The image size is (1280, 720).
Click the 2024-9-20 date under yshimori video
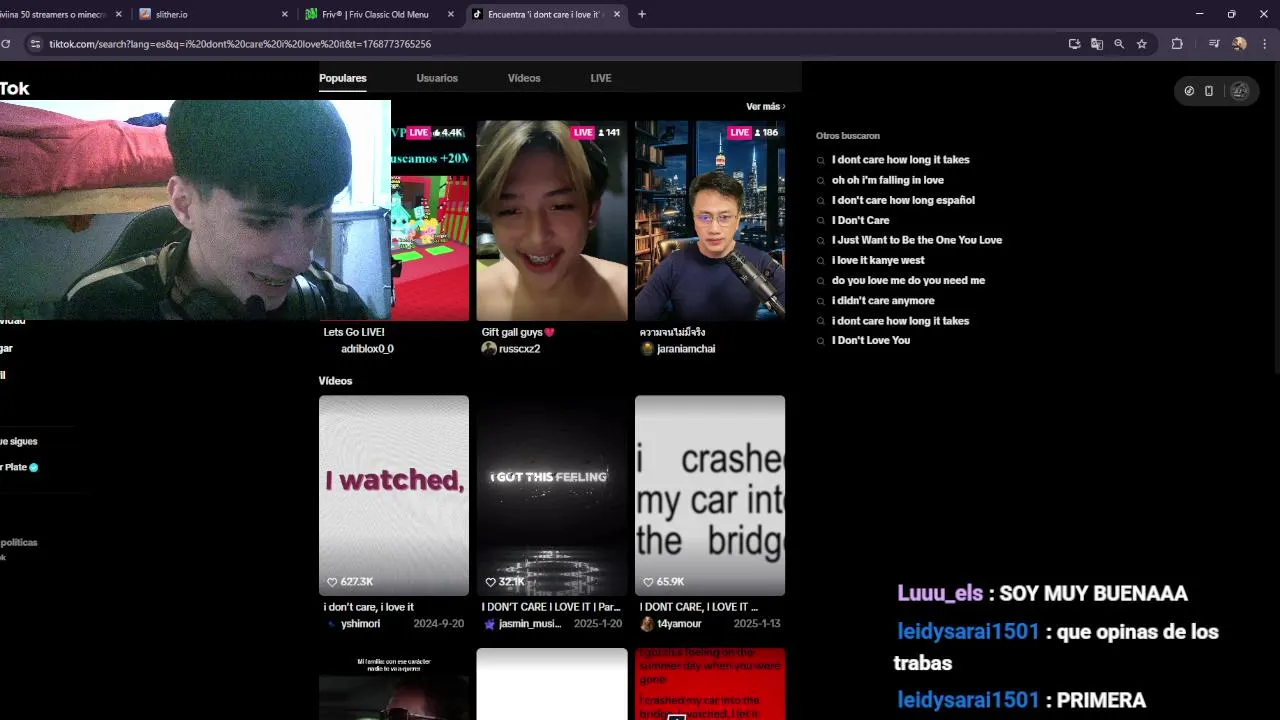pyautogui.click(x=439, y=624)
